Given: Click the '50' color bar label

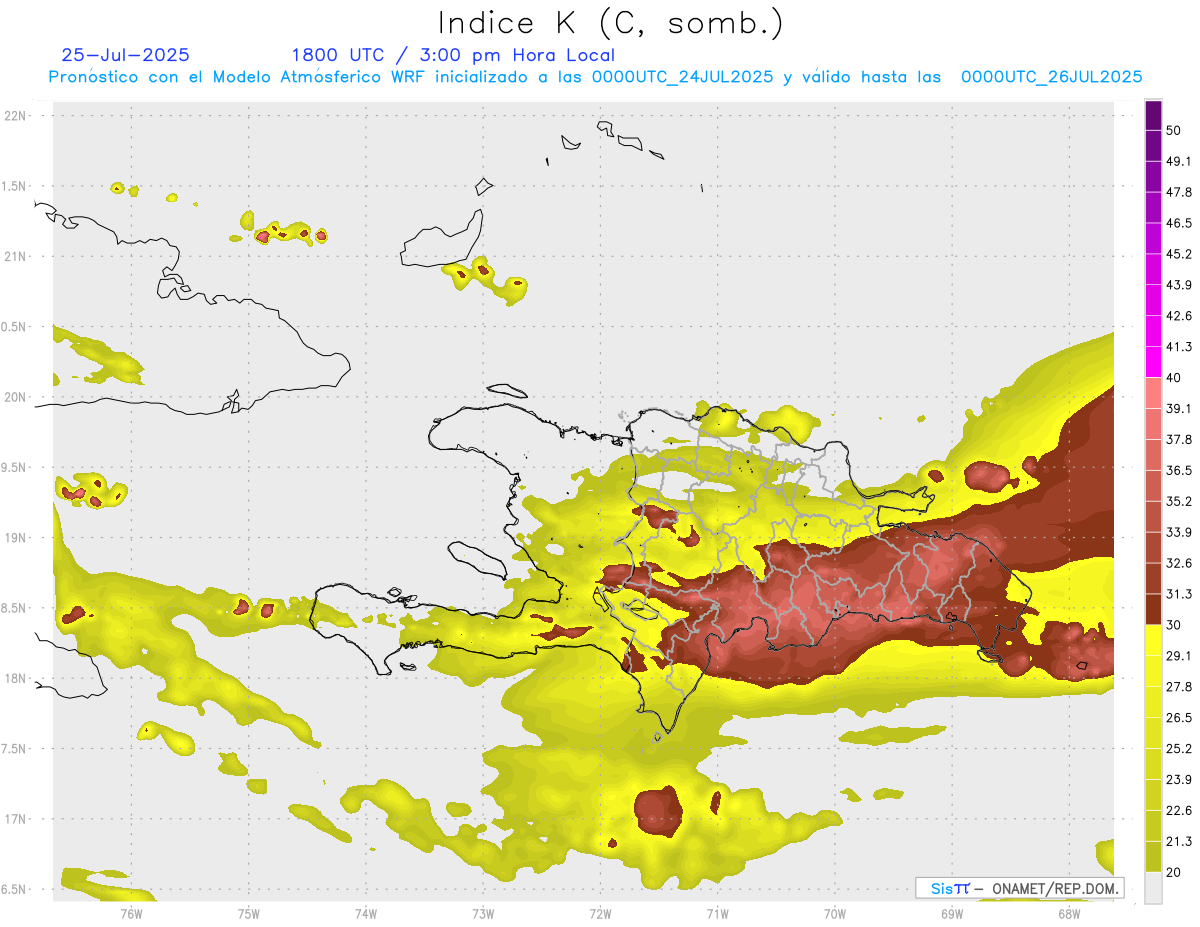Looking at the screenshot, I should [1174, 131].
